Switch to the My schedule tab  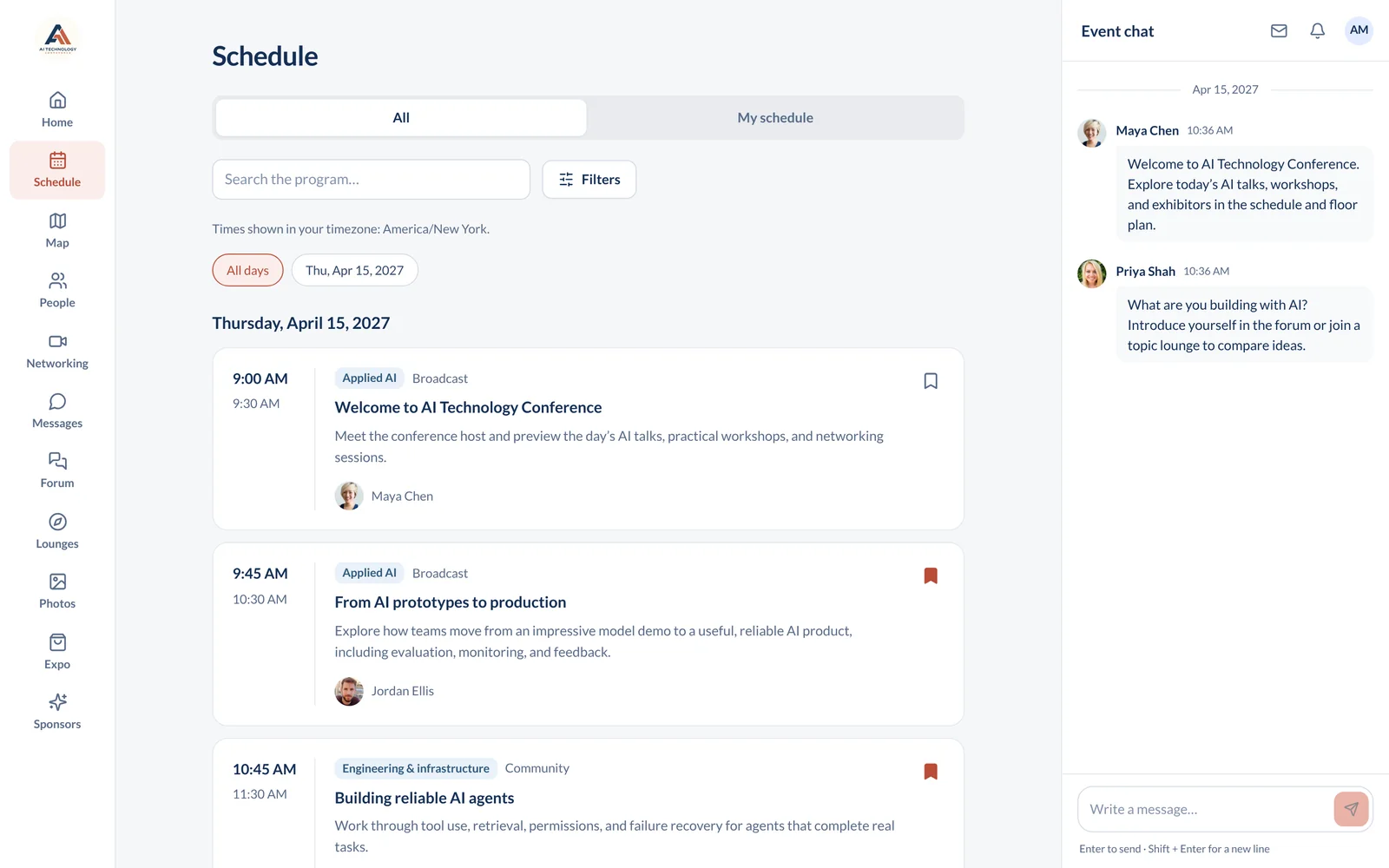[x=775, y=118]
